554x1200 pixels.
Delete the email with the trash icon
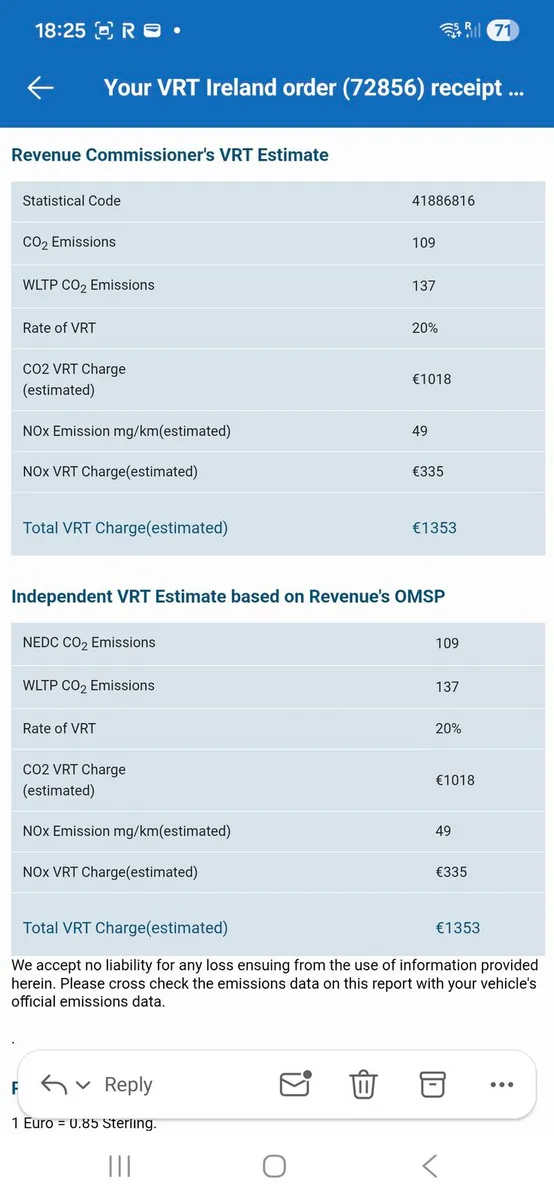tap(363, 1084)
